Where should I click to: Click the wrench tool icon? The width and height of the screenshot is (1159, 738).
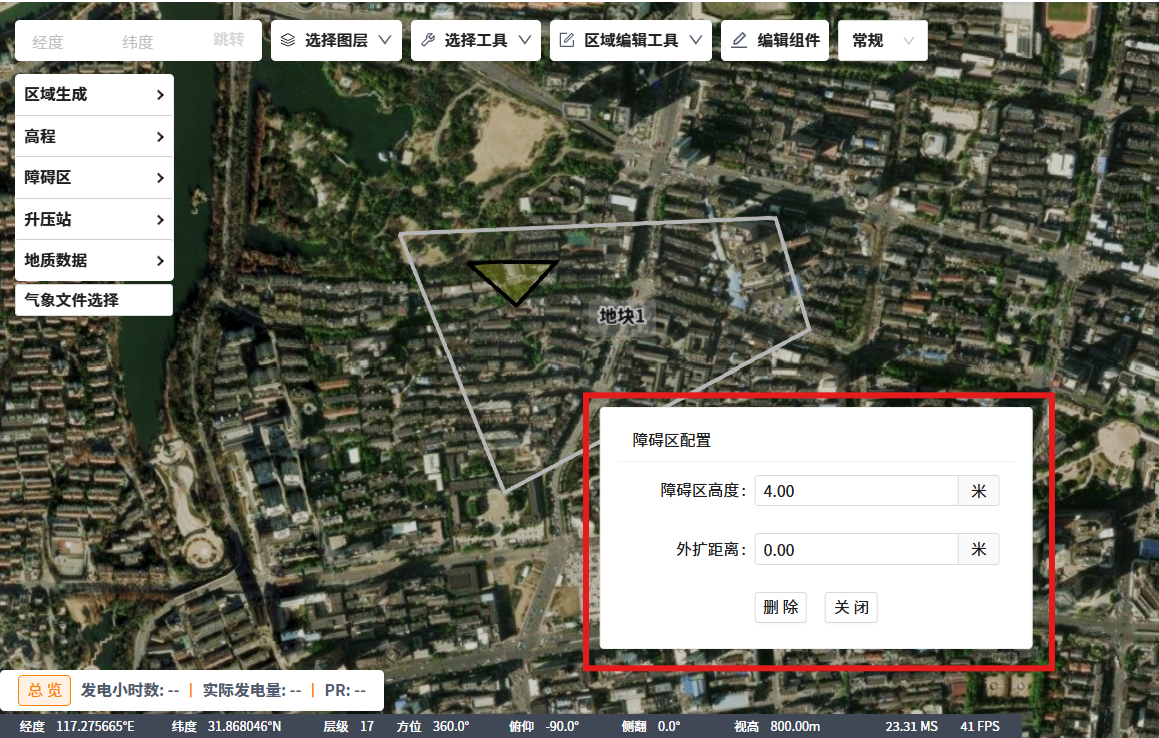(427, 41)
